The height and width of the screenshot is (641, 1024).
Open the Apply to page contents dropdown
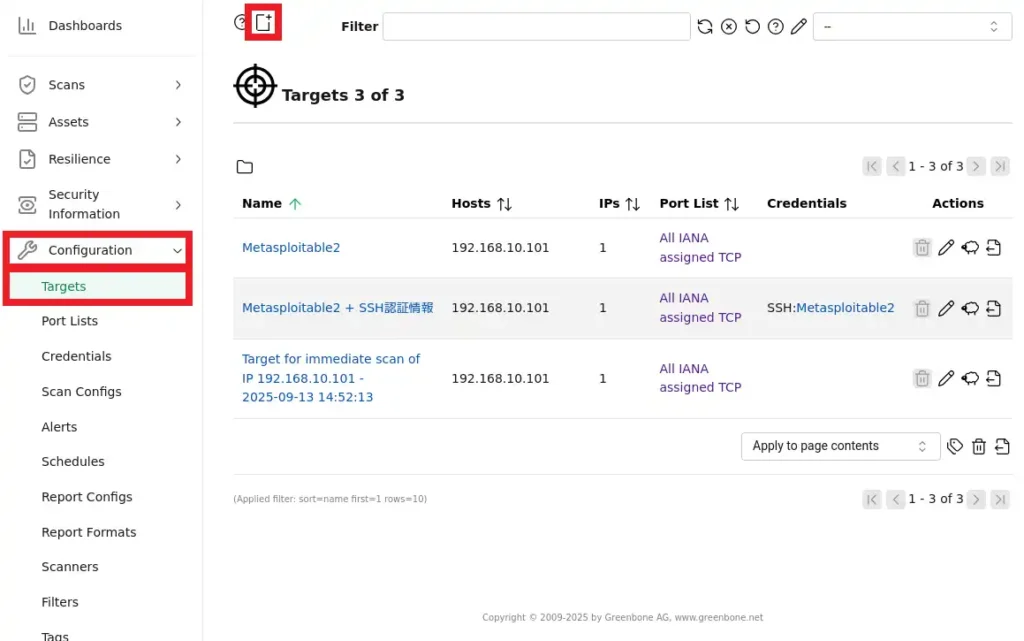click(840, 446)
